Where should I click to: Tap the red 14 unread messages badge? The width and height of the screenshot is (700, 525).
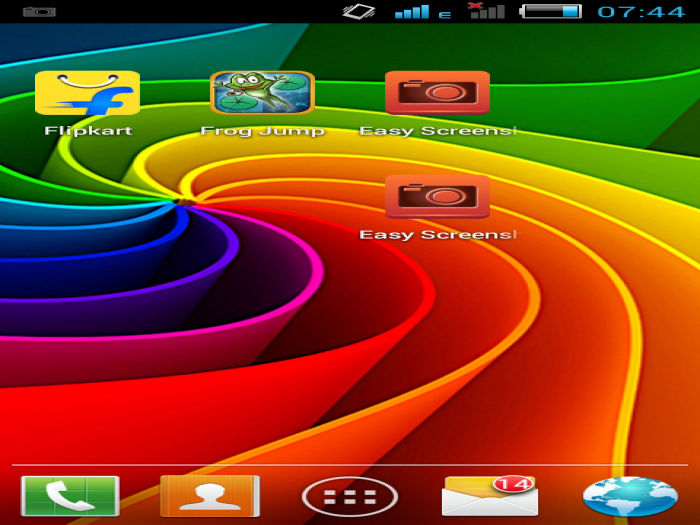click(x=513, y=483)
